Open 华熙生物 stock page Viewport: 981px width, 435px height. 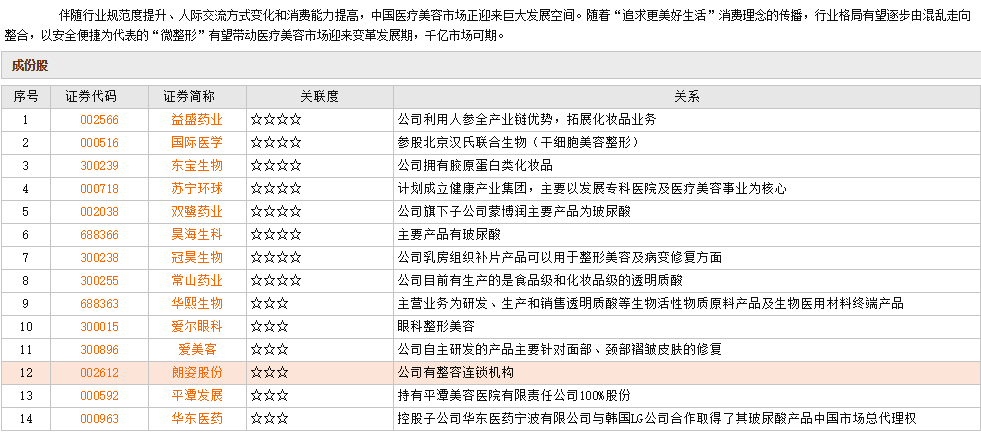point(197,304)
